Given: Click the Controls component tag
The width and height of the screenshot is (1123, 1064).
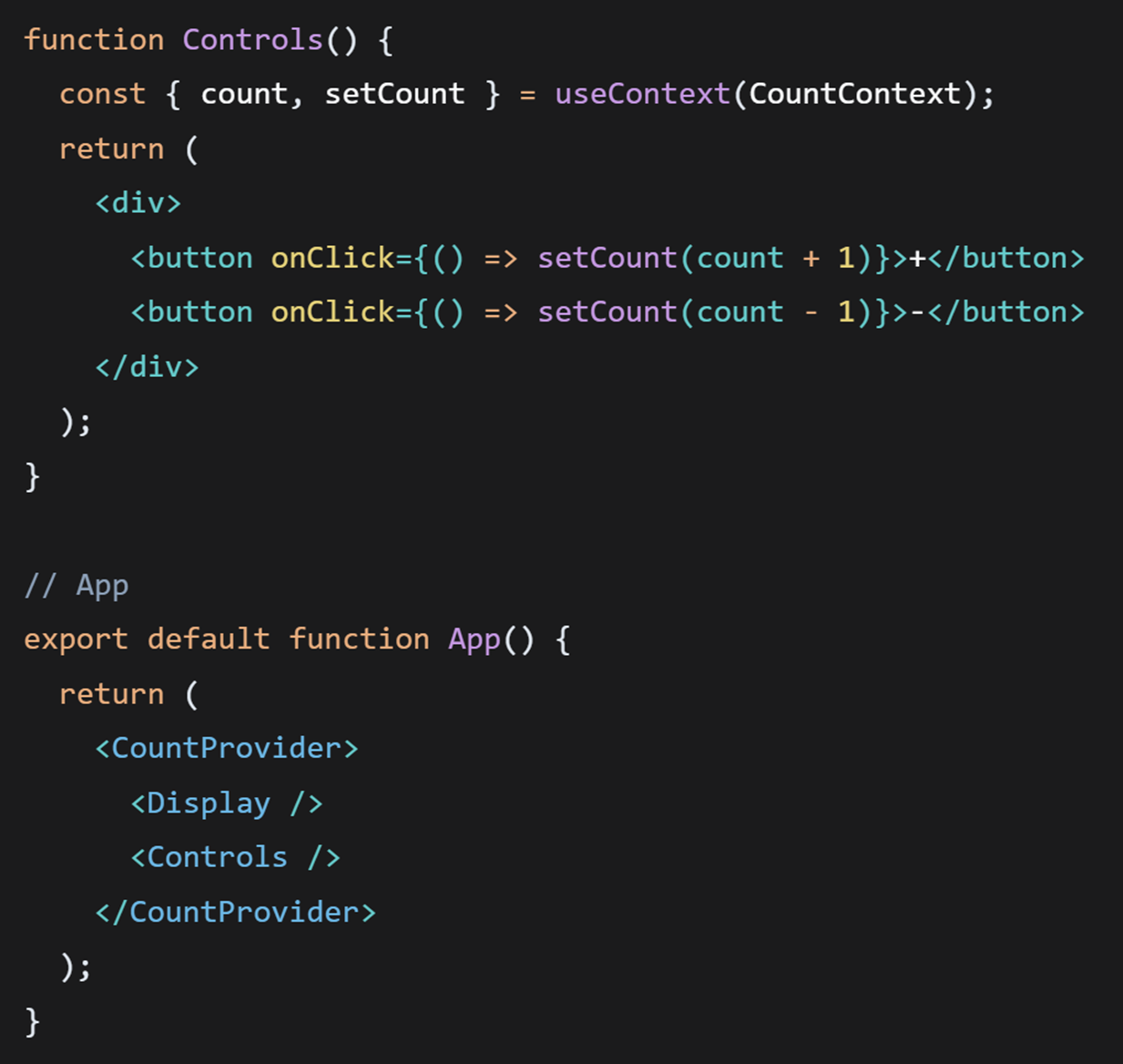Looking at the screenshot, I should click(235, 858).
